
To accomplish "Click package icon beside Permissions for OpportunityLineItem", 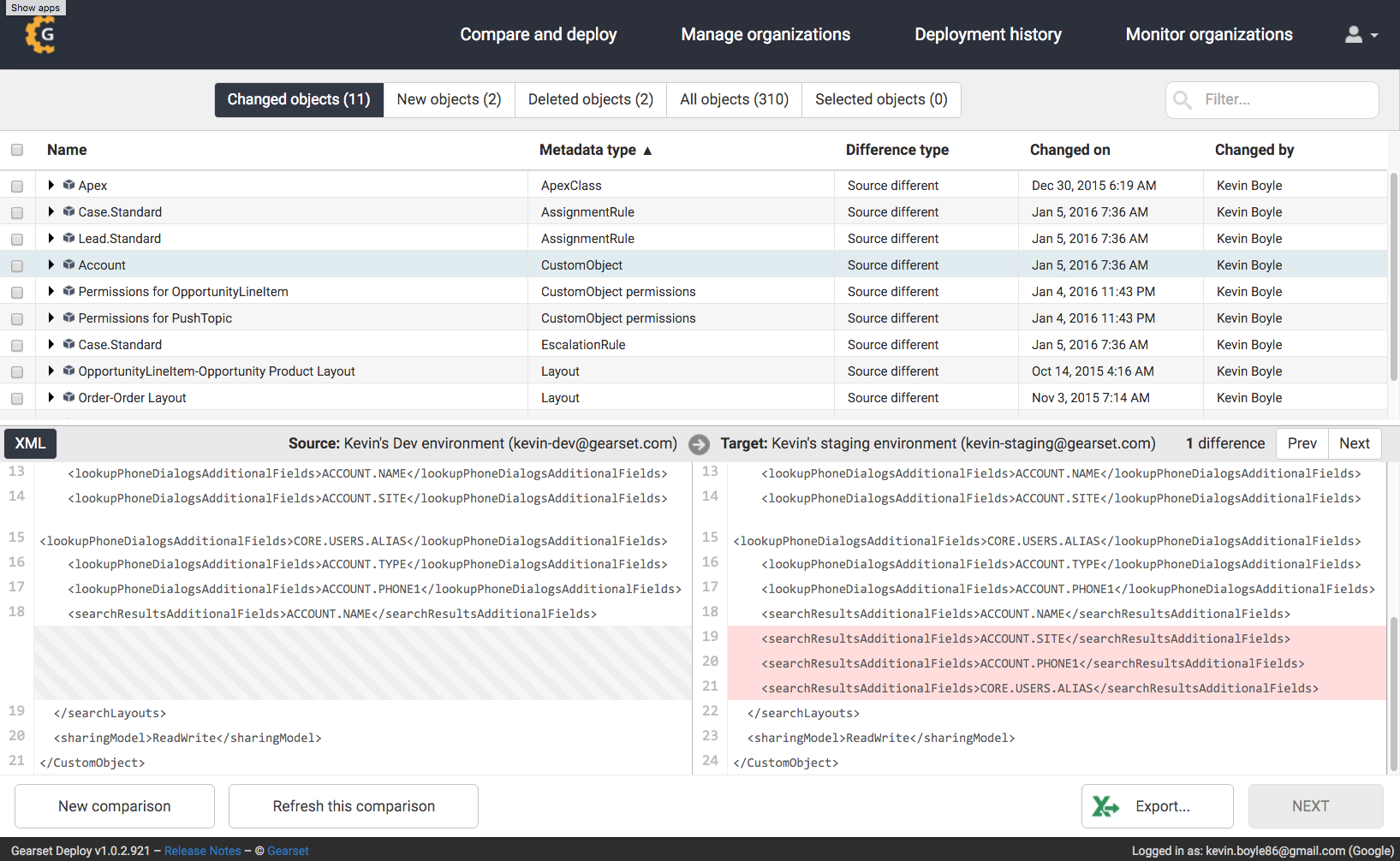I will pos(69,291).
